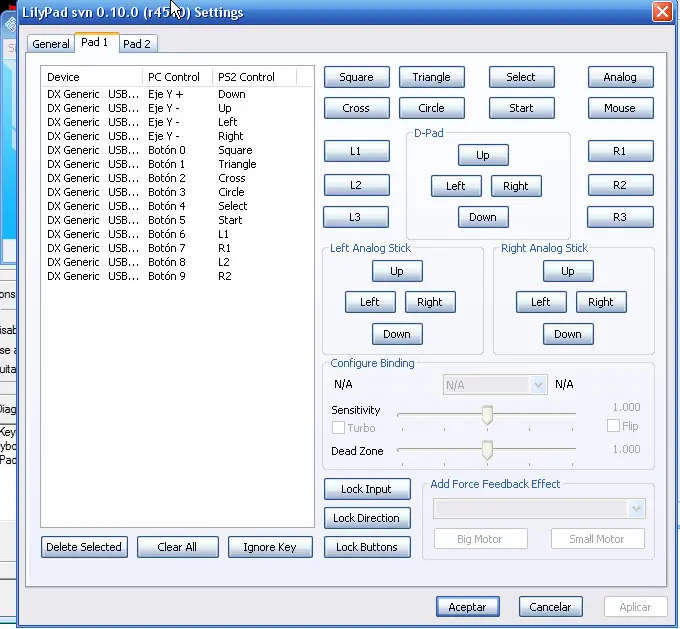
Task: Click the Lock Direction button
Action: pyautogui.click(x=367, y=518)
